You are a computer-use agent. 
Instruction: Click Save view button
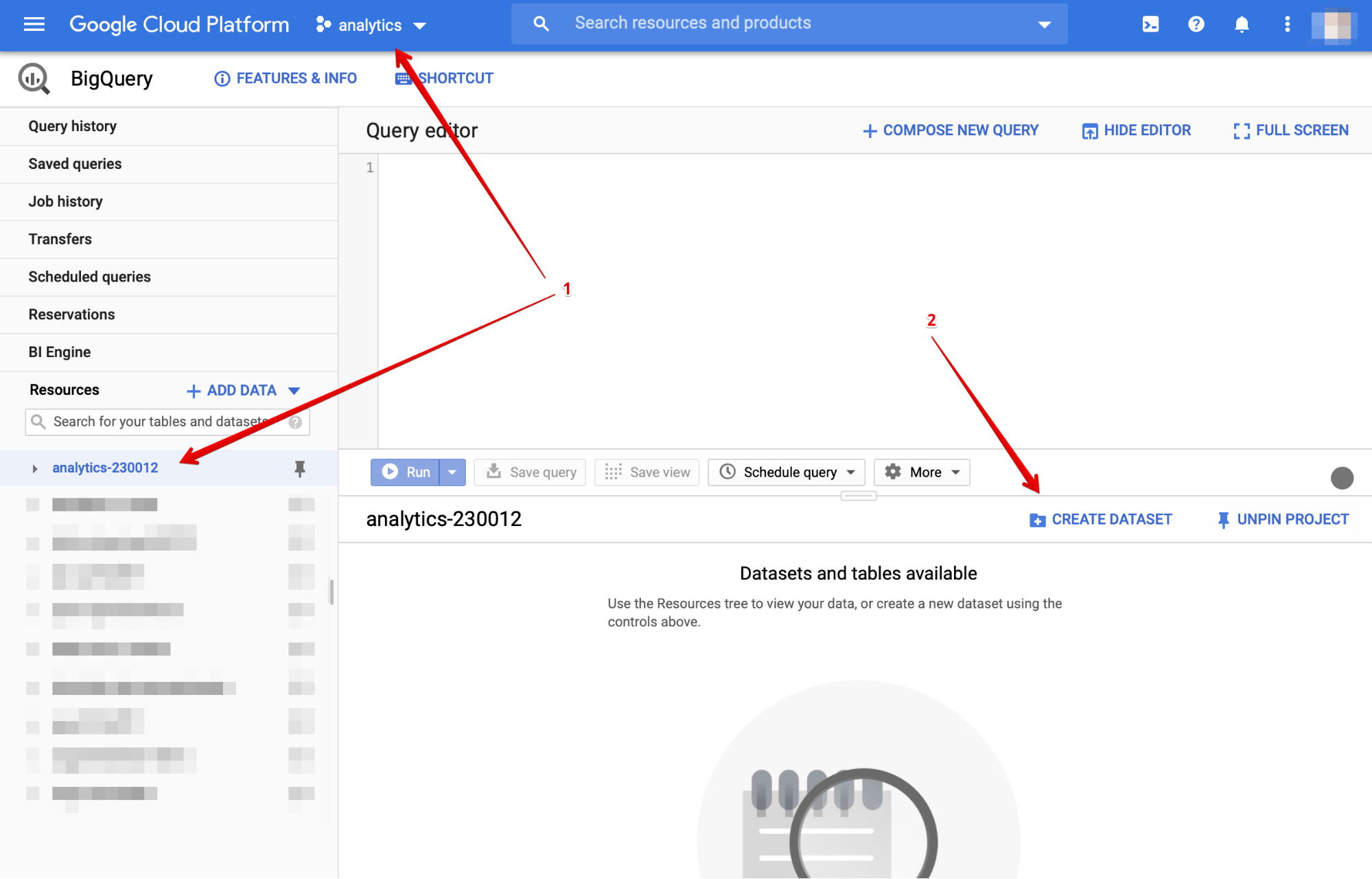pos(647,472)
